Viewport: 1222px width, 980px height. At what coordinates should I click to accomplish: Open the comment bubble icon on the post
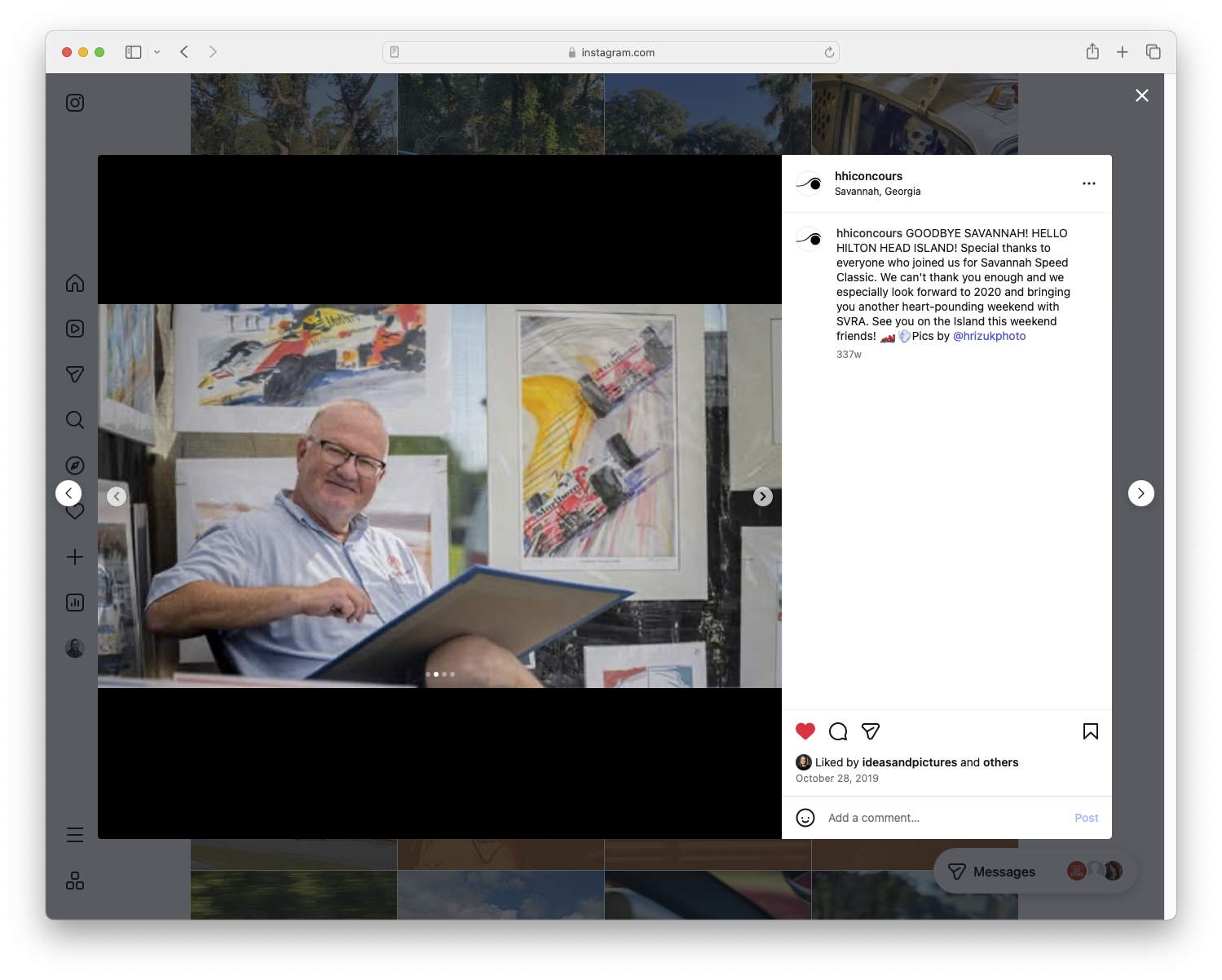coord(838,731)
